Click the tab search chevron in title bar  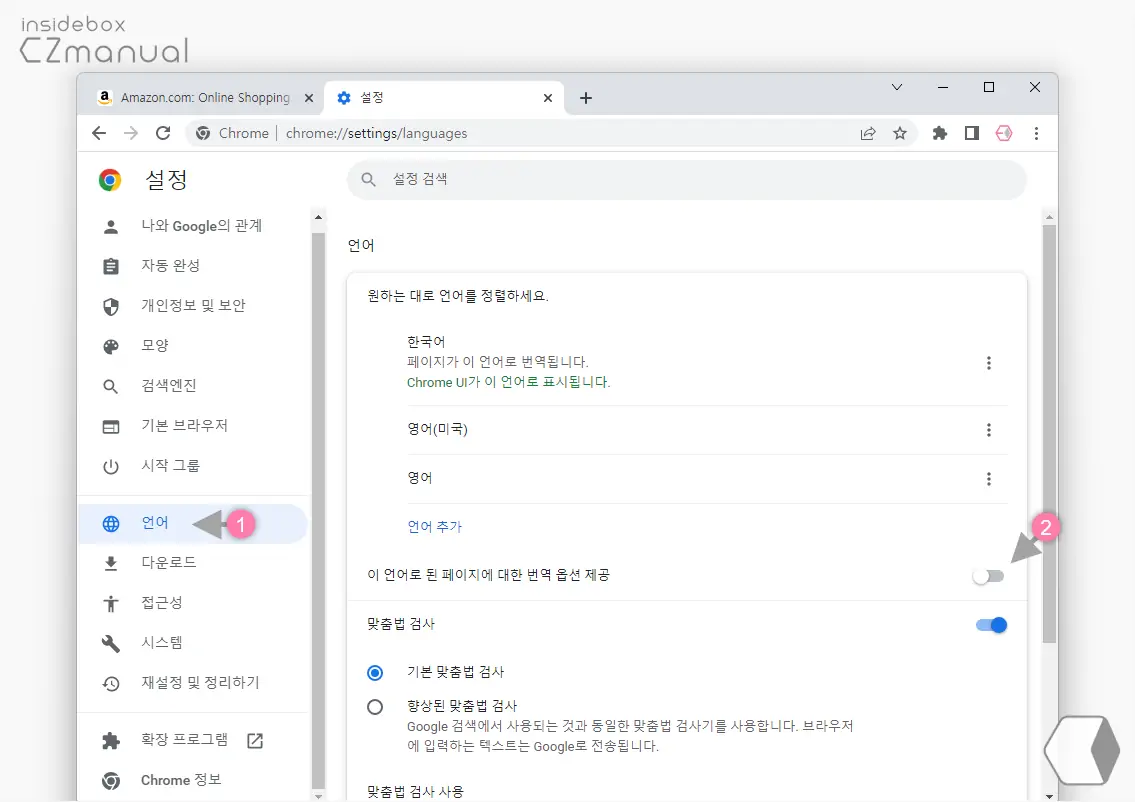[x=897, y=88]
